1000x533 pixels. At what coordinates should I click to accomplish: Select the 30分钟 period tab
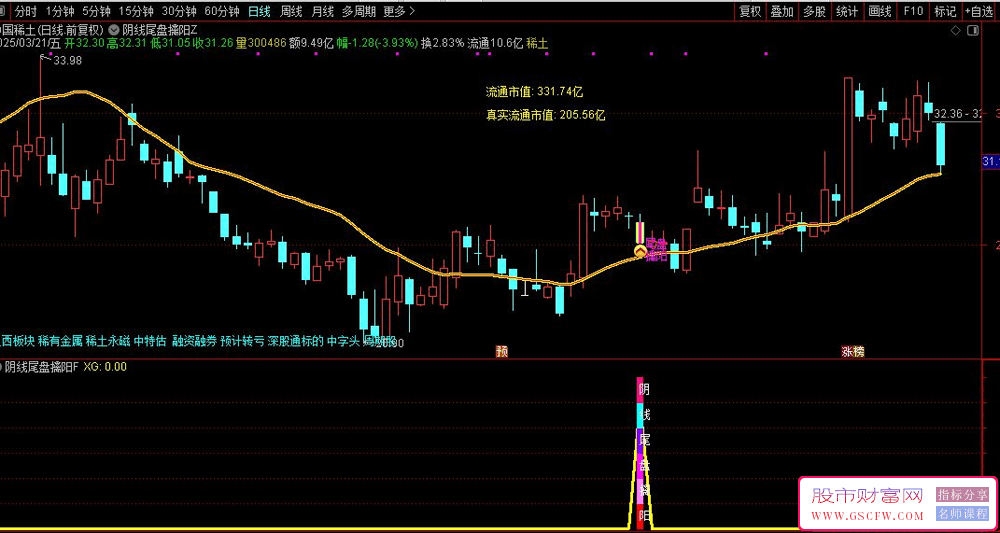[x=179, y=11]
